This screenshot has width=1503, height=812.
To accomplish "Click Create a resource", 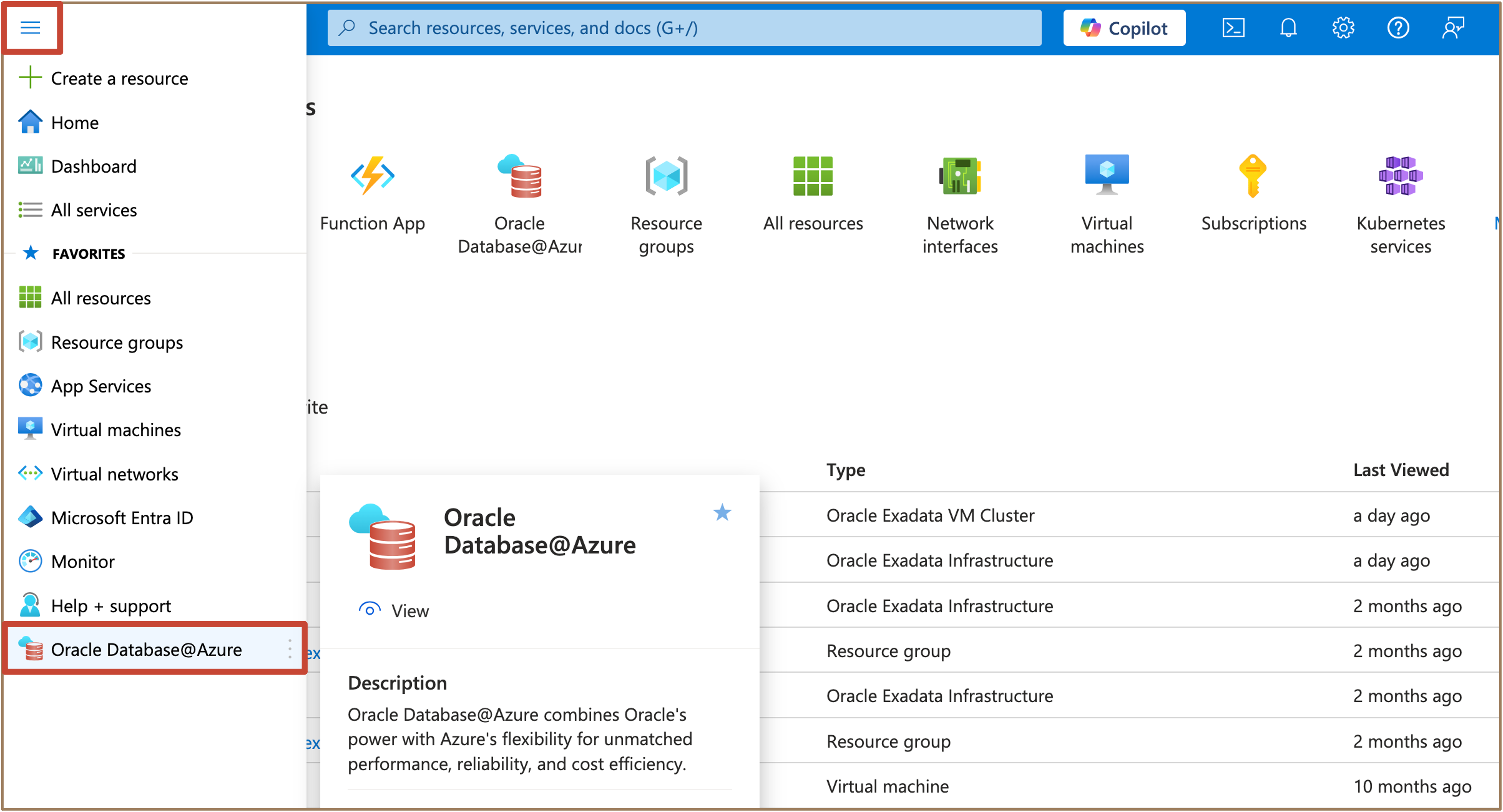I will 119,78.
